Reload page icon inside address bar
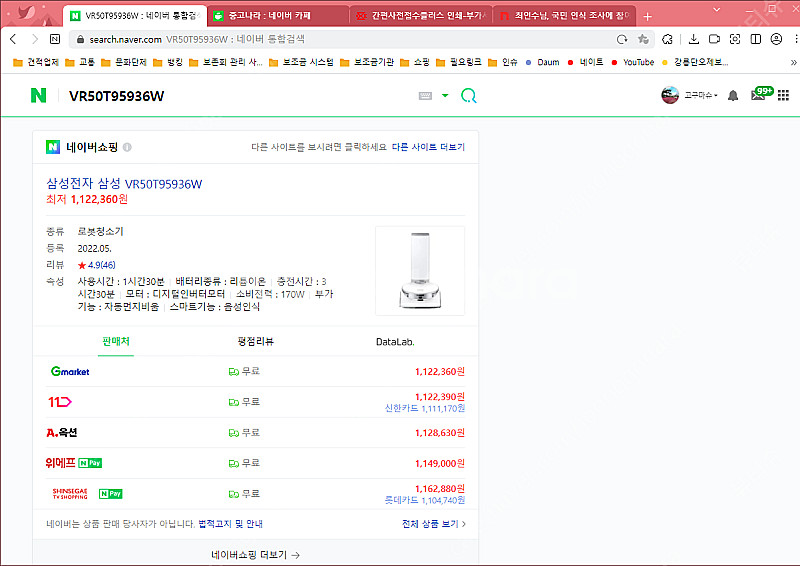The image size is (800, 566). tap(622, 39)
